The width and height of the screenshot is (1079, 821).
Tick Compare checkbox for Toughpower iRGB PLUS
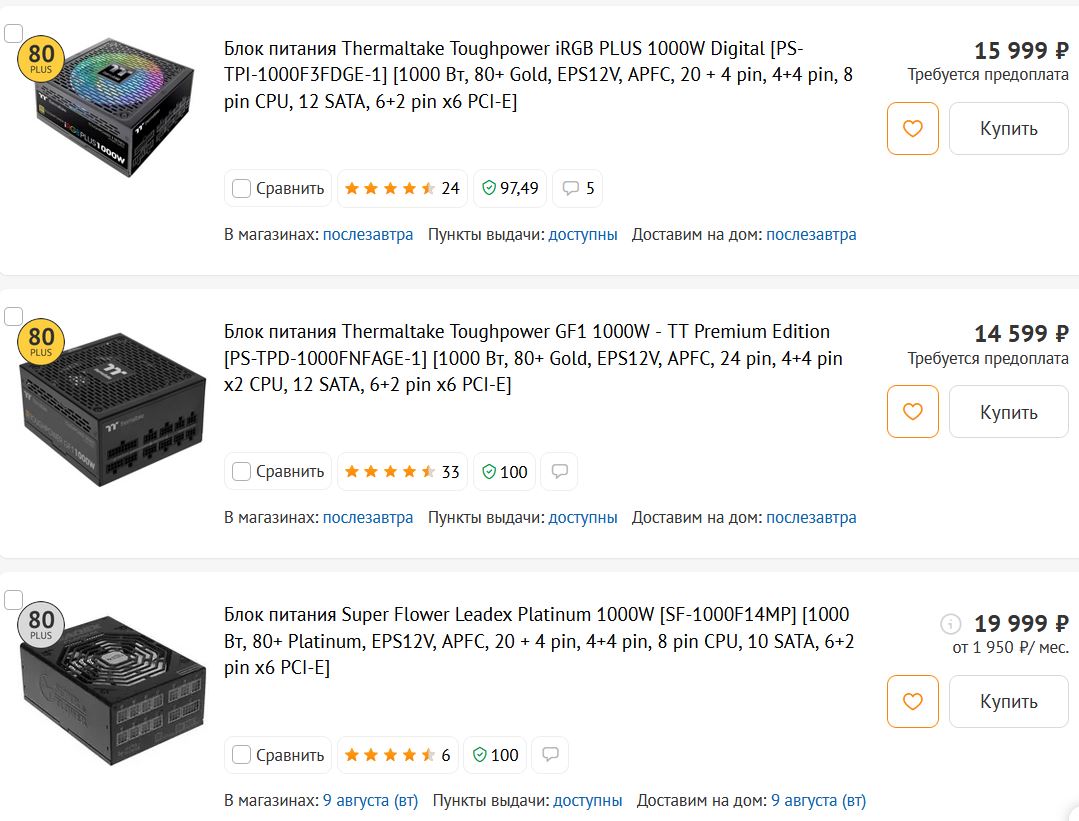[241, 188]
